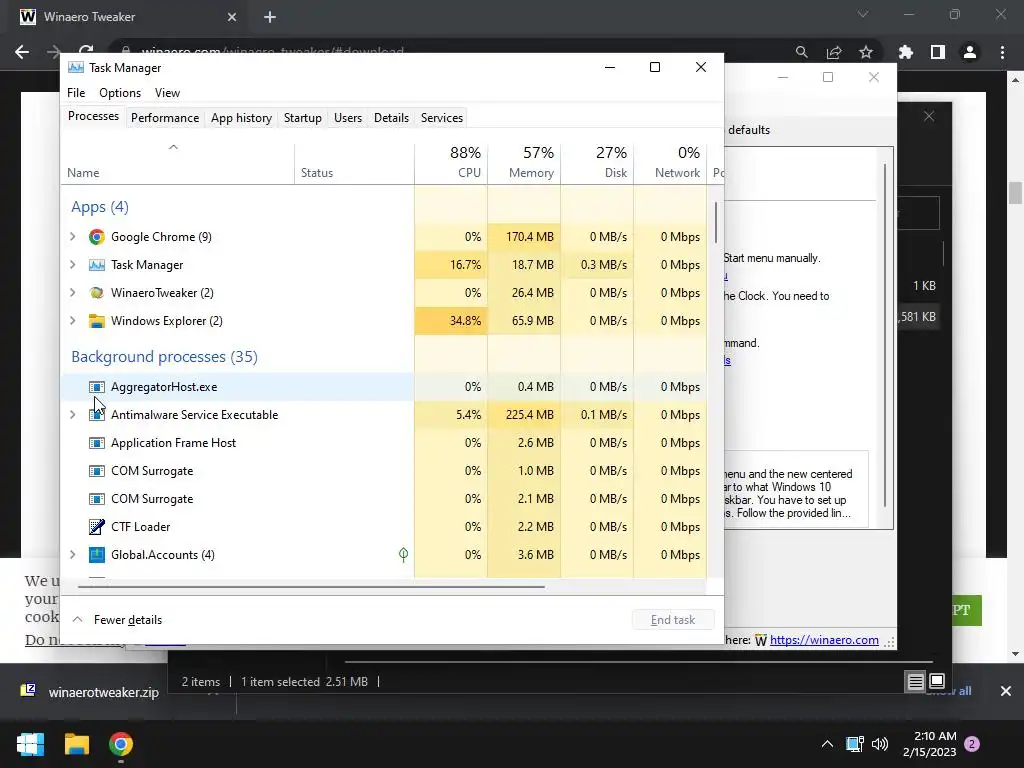
Task: Expand the Global.Accounts (4) group
Action: [73, 555]
